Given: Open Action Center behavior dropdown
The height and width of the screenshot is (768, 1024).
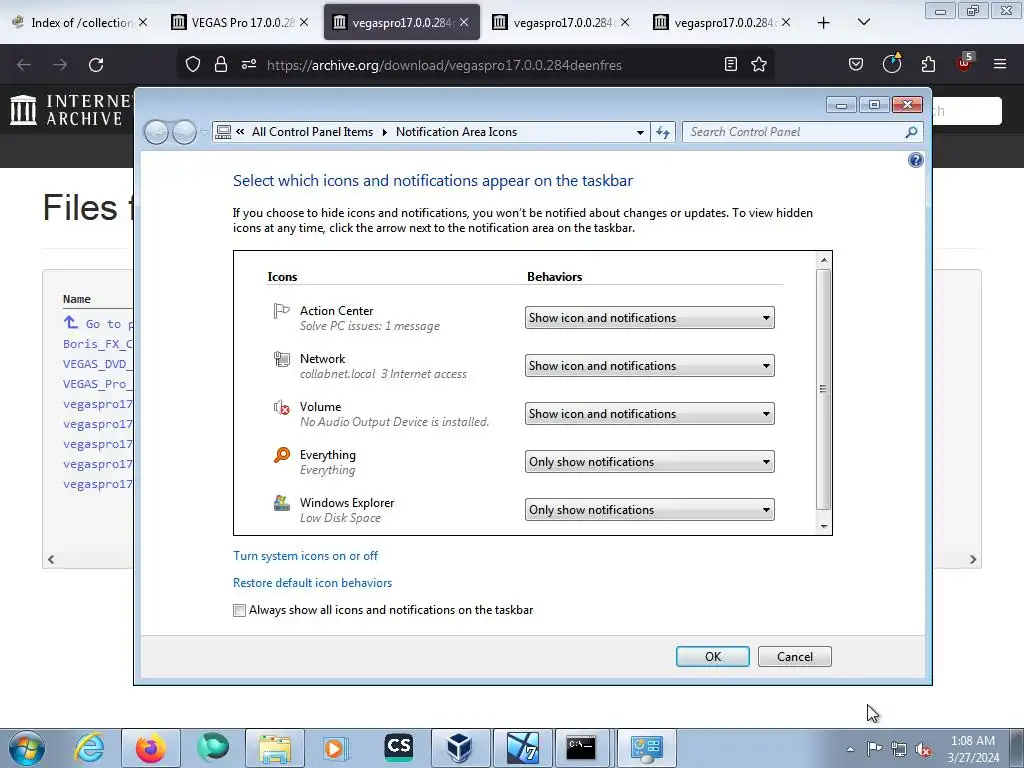Looking at the screenshot, I should [649, 318].
